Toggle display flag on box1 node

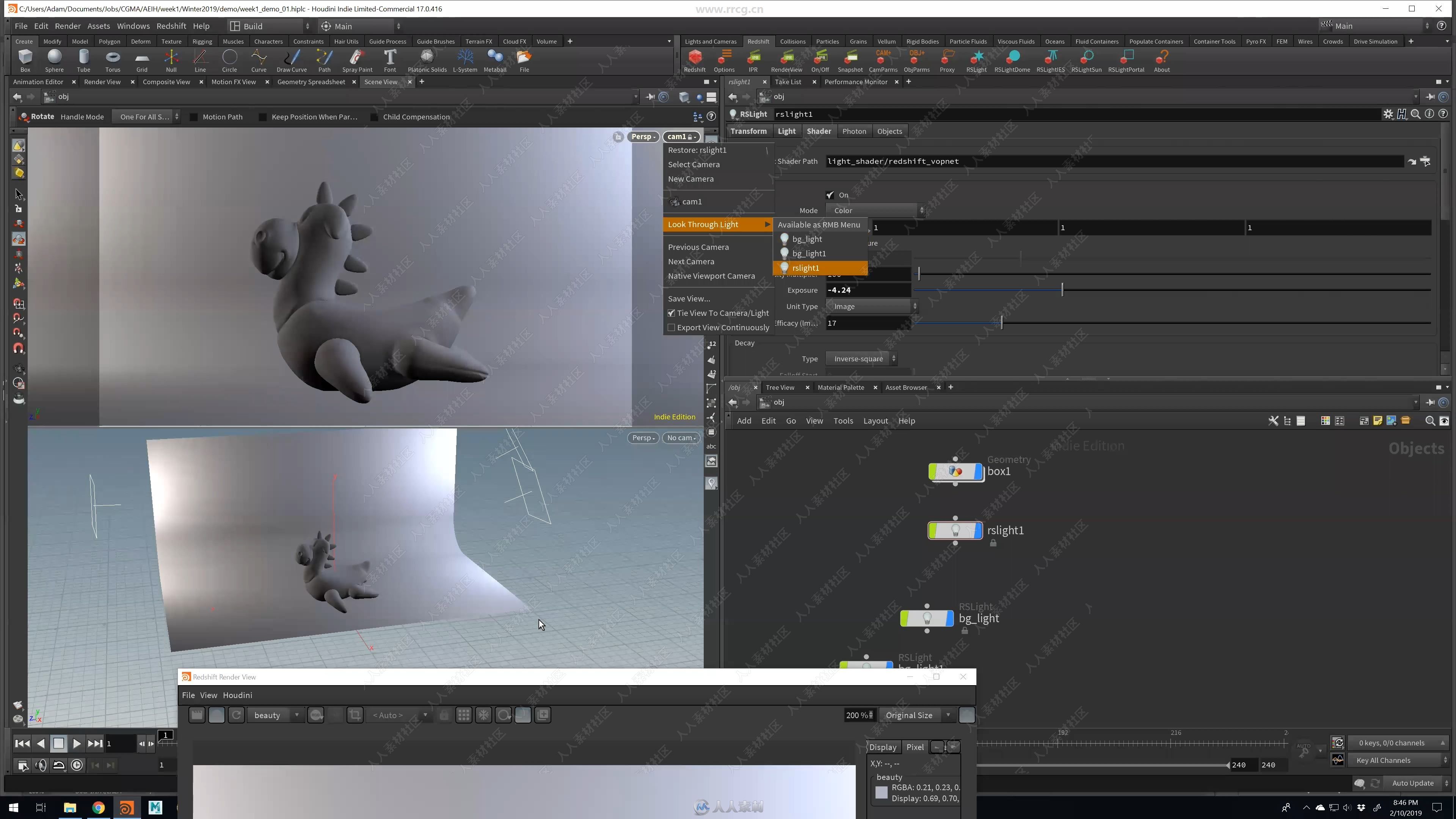tap(978, 471)
